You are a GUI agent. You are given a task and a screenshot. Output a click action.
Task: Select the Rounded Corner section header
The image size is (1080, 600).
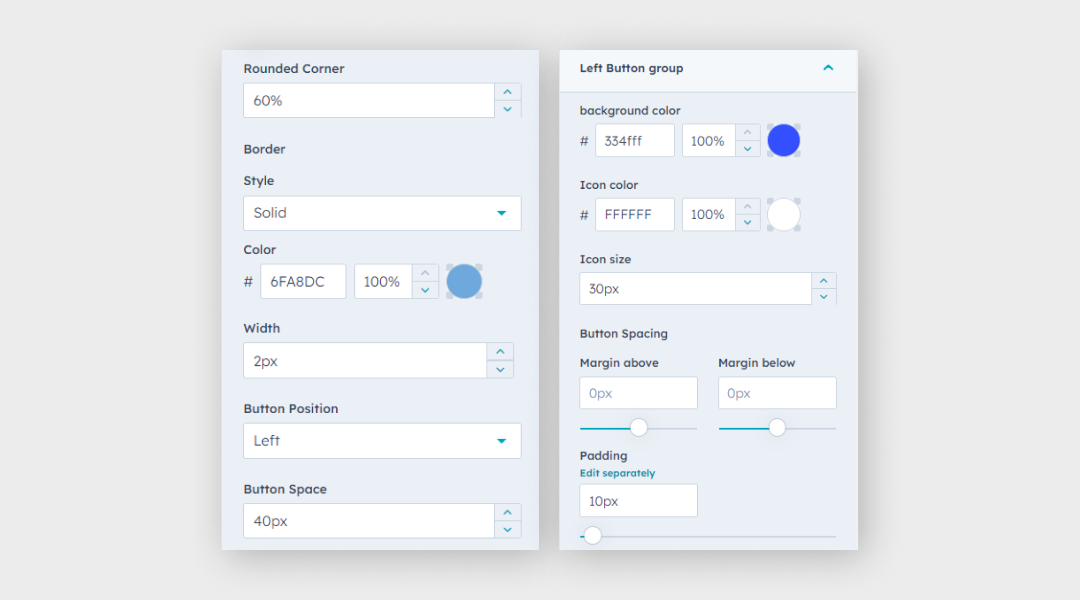(293, 68)
